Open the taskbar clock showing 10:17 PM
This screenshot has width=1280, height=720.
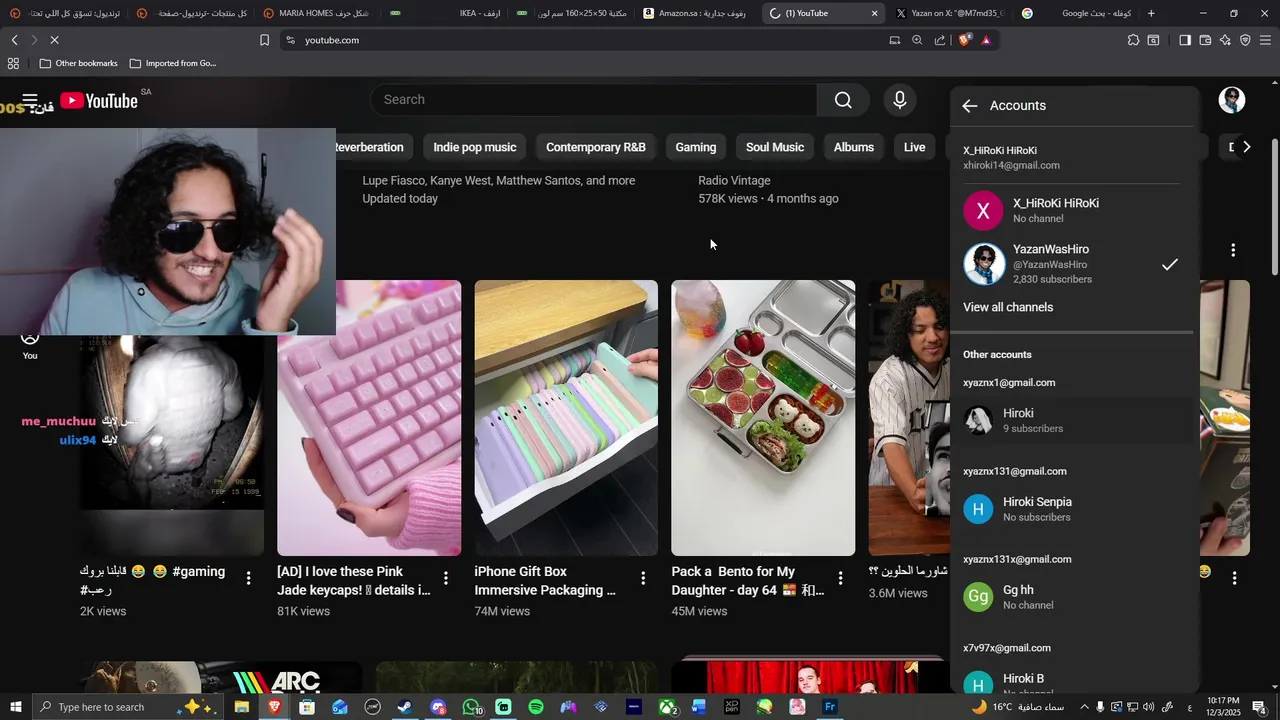(1221, 707)
